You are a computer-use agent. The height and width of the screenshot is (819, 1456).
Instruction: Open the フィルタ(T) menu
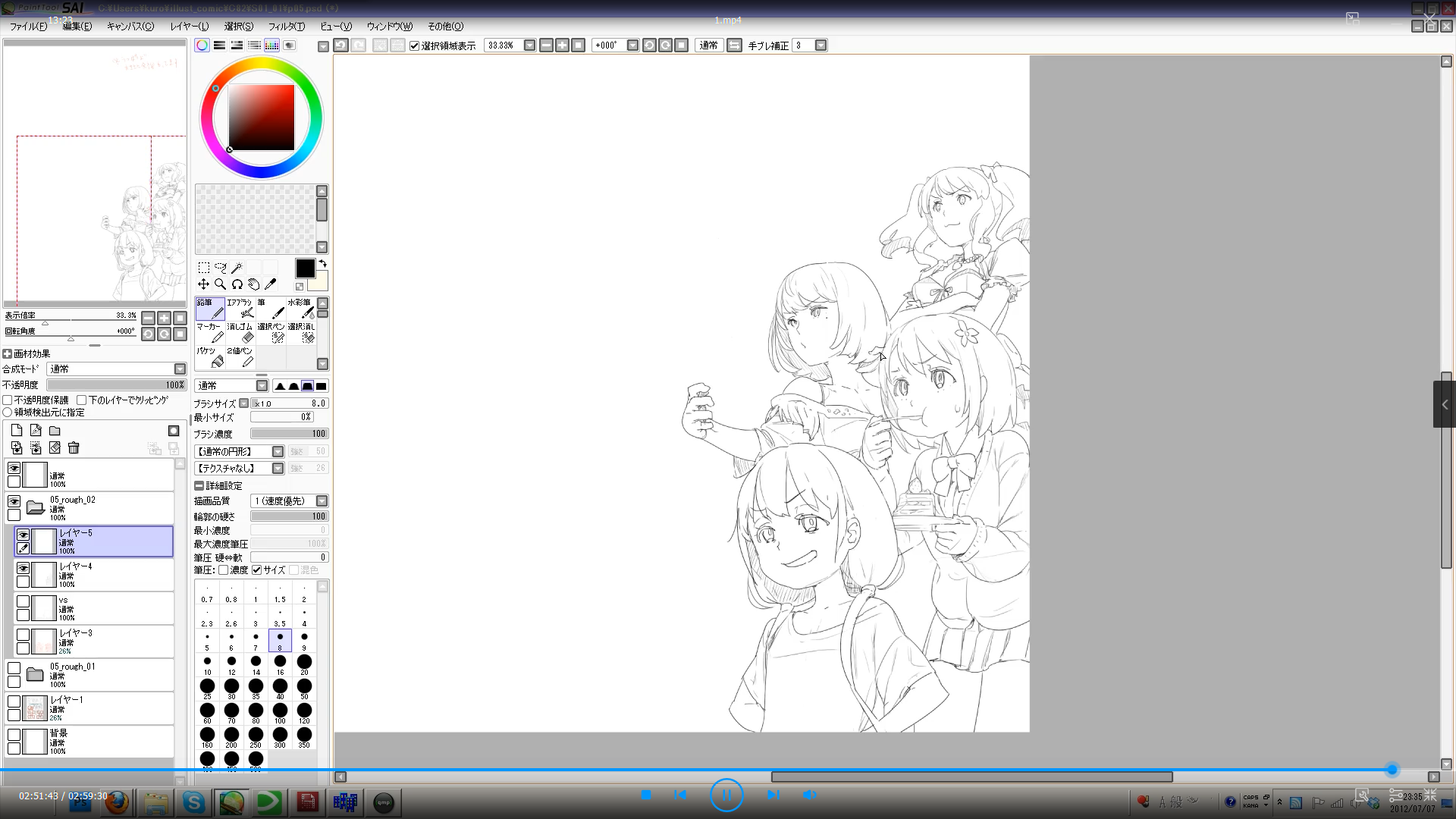pyautogui.click(x=287, y=27)
